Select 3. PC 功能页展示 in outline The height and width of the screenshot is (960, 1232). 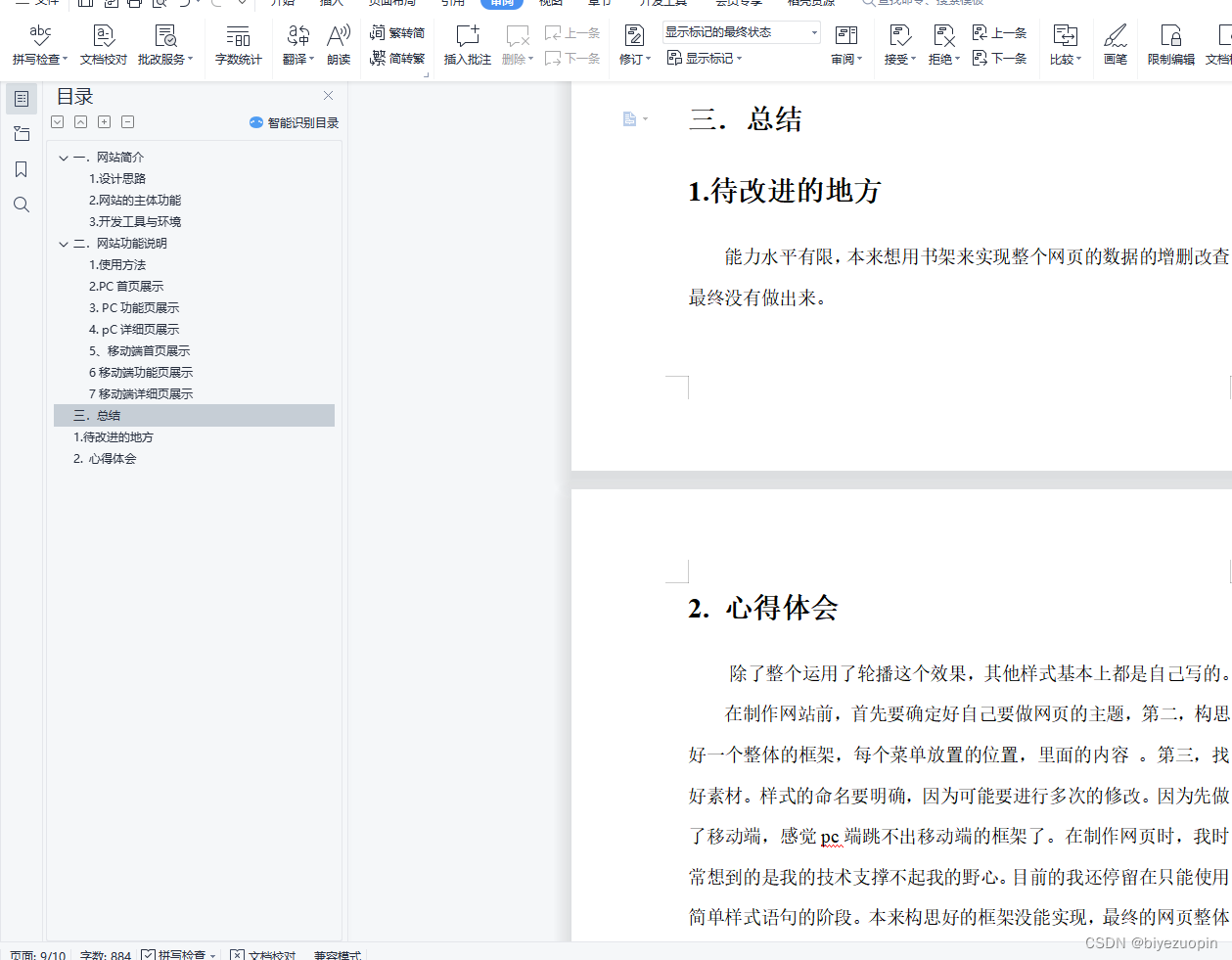click(134, 308)
